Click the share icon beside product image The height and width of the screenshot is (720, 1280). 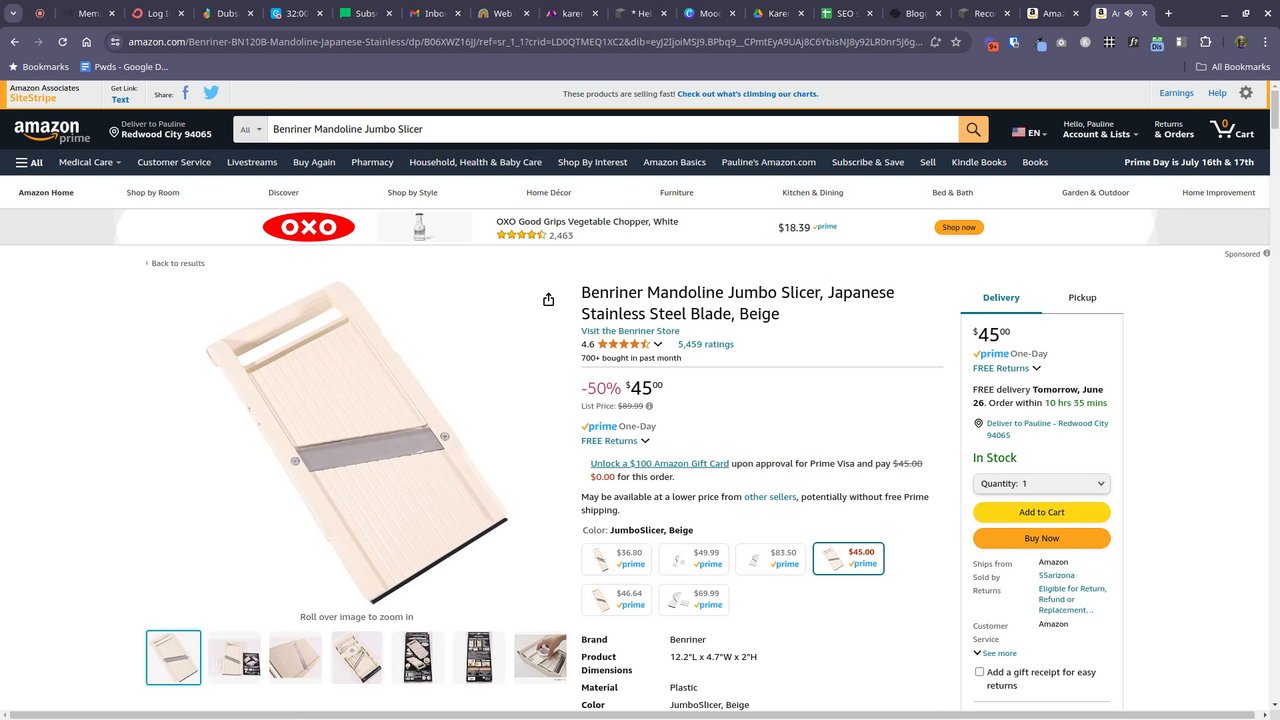[548, 300]
